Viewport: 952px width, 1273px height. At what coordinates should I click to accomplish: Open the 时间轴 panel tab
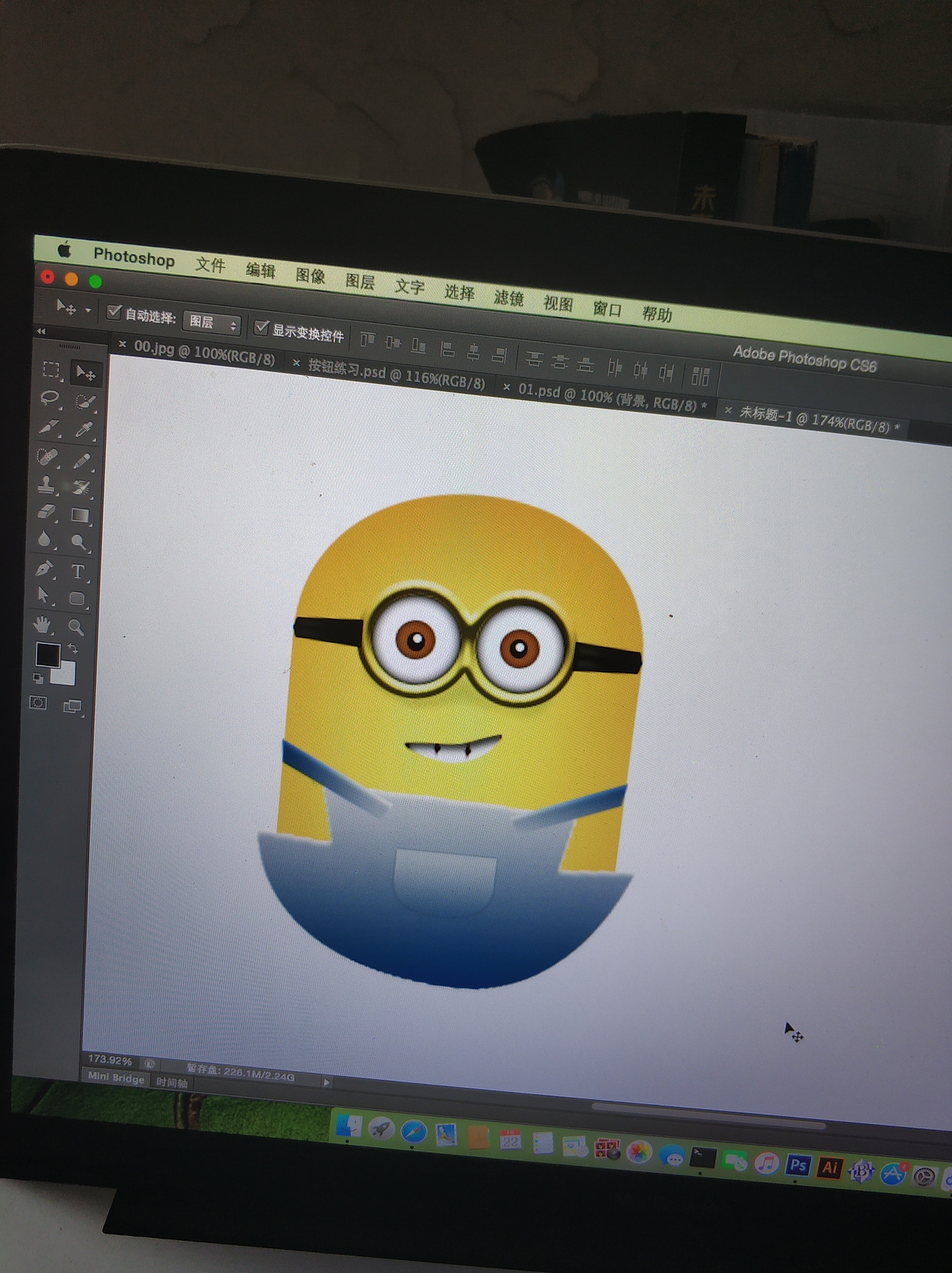point(172,1083)
